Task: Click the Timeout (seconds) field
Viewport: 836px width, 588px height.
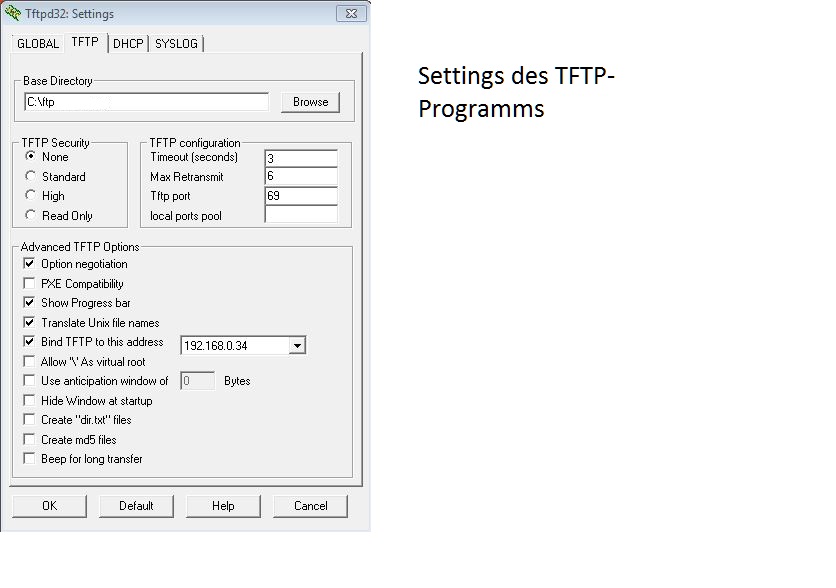Action: pos(301,158)
